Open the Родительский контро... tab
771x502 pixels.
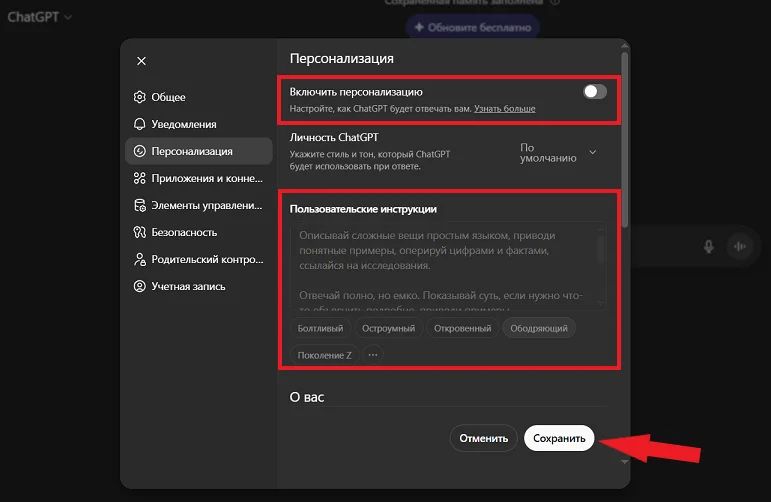[x=199, y=259]
